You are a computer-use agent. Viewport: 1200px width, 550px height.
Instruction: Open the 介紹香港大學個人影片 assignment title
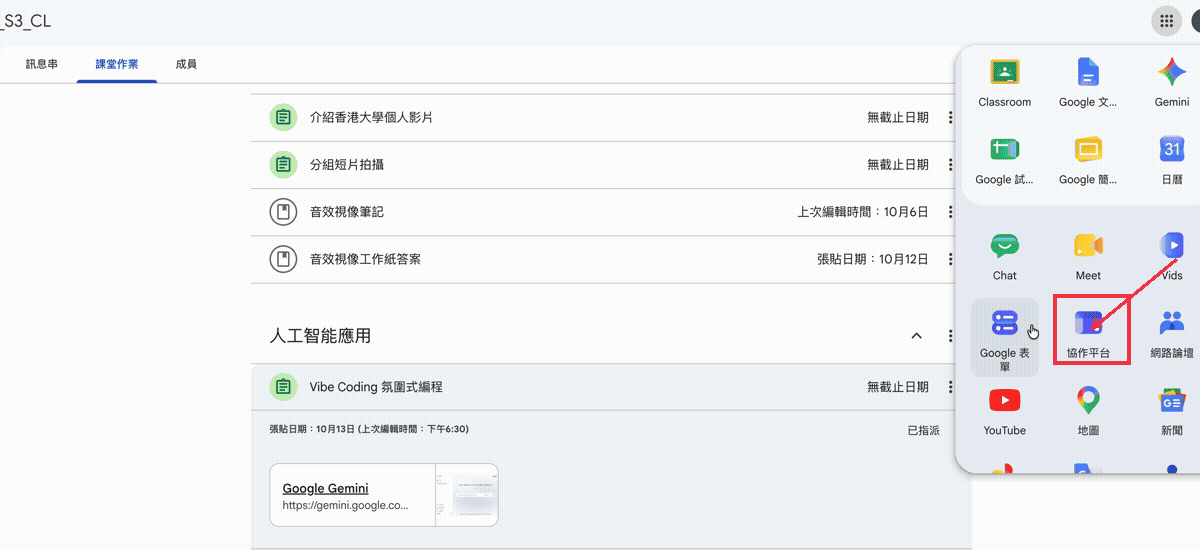(x=371, y=117)
